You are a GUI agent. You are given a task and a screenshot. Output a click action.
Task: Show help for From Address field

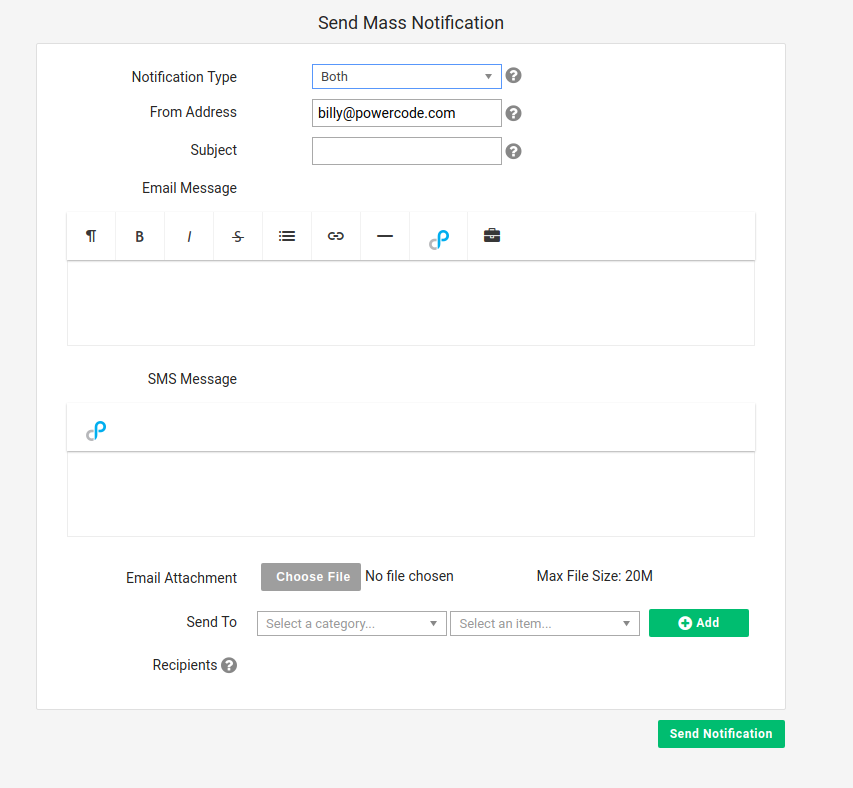[x=513, y=113]
